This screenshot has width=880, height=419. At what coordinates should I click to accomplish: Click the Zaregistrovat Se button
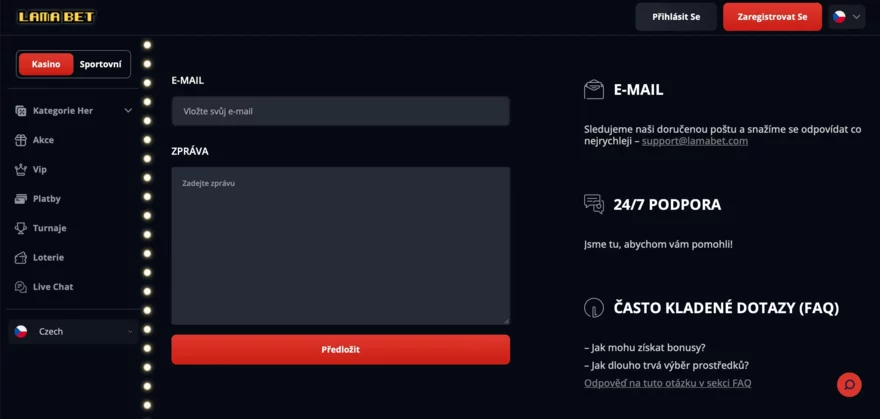click(772, 17)
